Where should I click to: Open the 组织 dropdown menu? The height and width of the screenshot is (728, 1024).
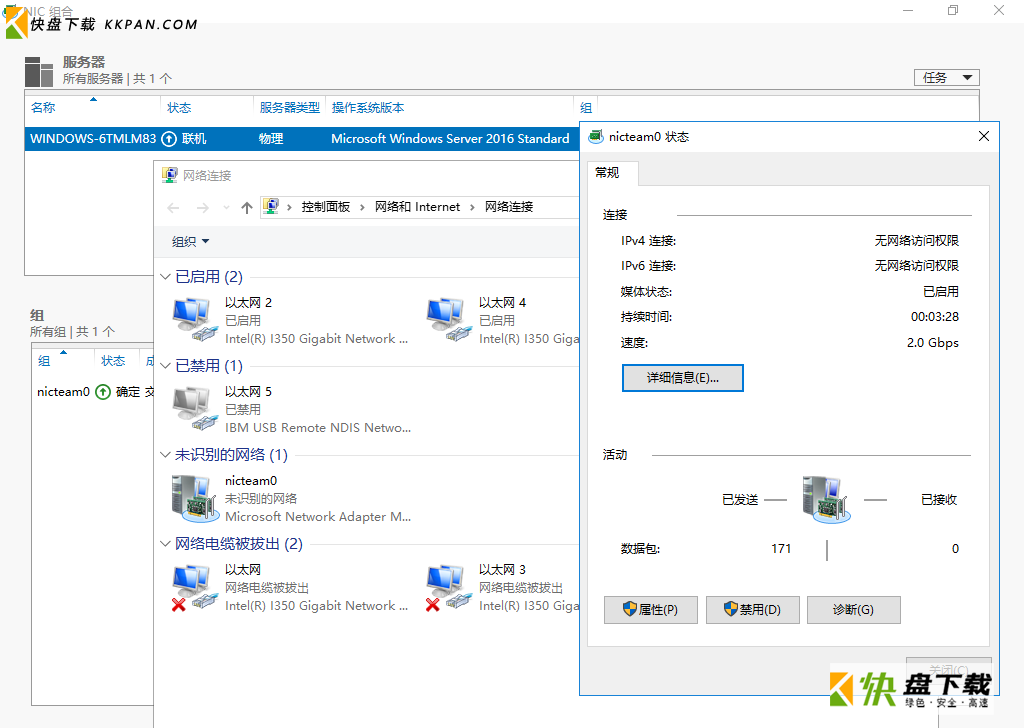coord(190,242)
